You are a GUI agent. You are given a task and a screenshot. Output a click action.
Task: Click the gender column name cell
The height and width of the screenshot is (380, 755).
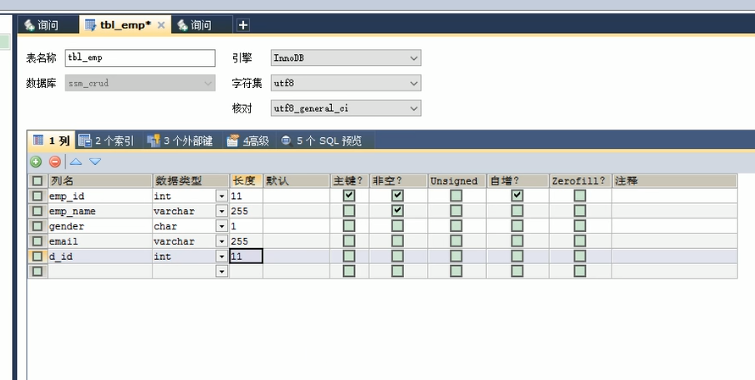(x=100, y=226)
